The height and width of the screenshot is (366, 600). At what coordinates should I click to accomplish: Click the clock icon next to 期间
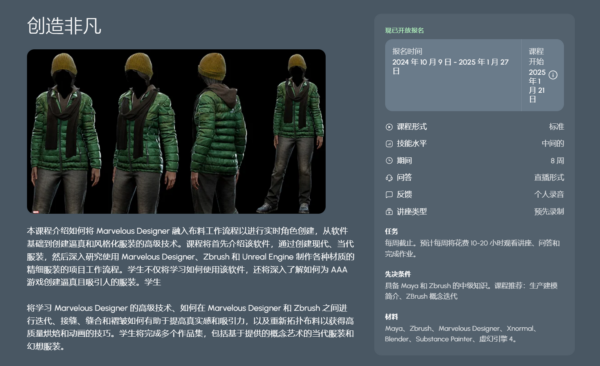[389, 160]
